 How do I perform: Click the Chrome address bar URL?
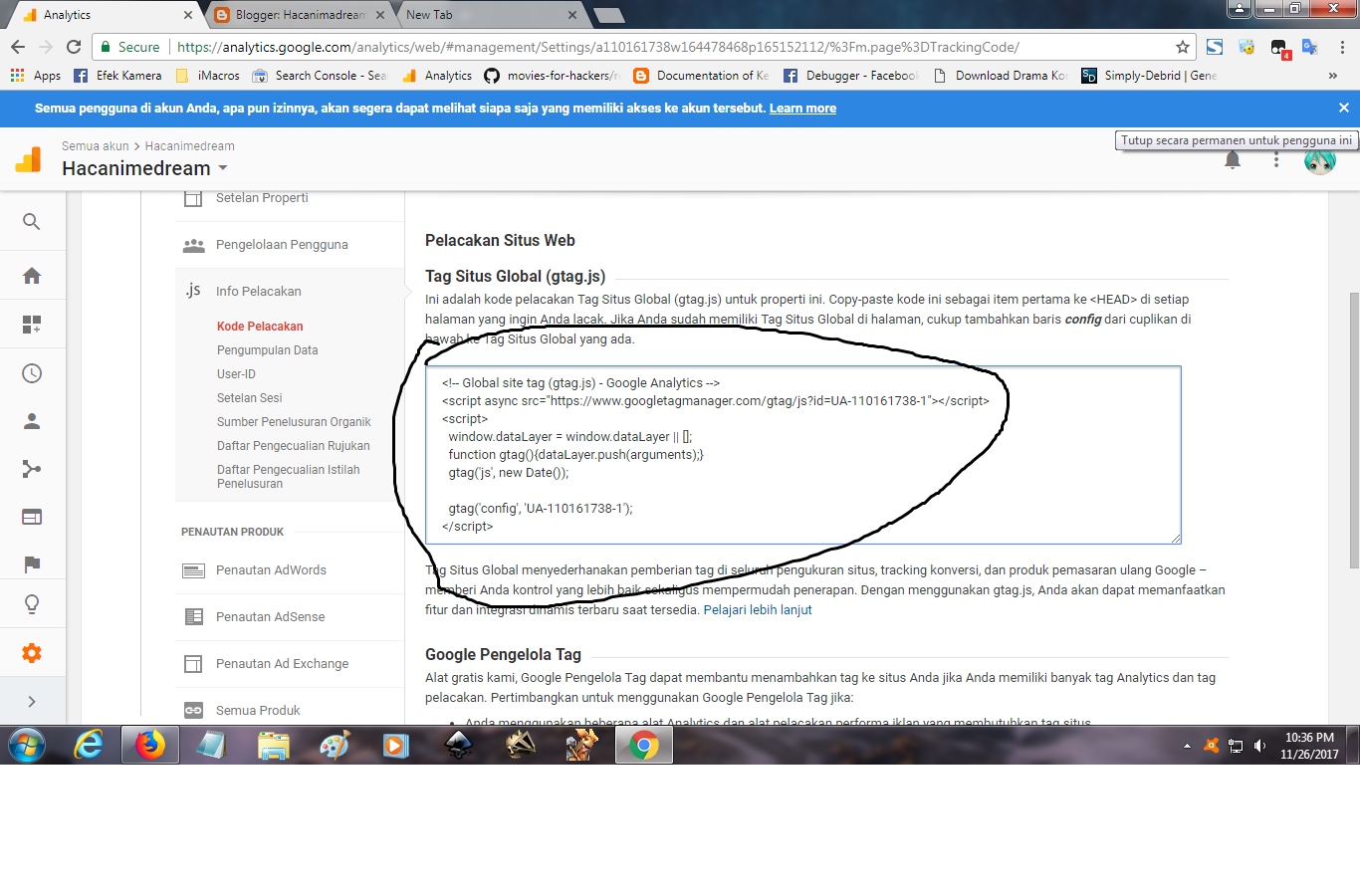(x=597, y=47)
